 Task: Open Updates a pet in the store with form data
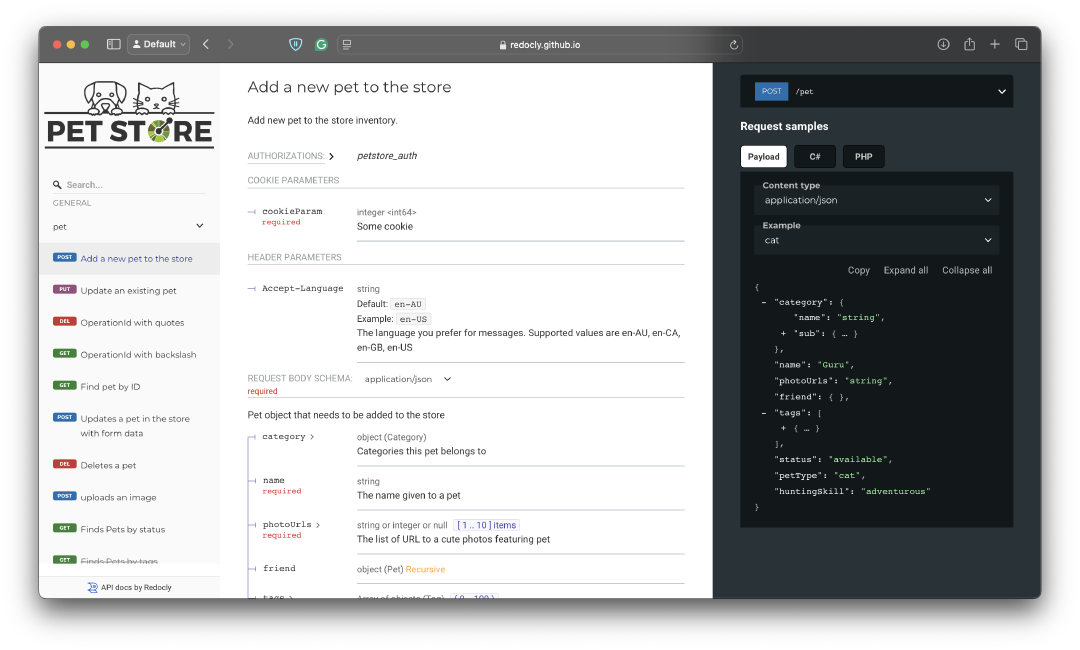pyautogui.click(x=129, y=426)
